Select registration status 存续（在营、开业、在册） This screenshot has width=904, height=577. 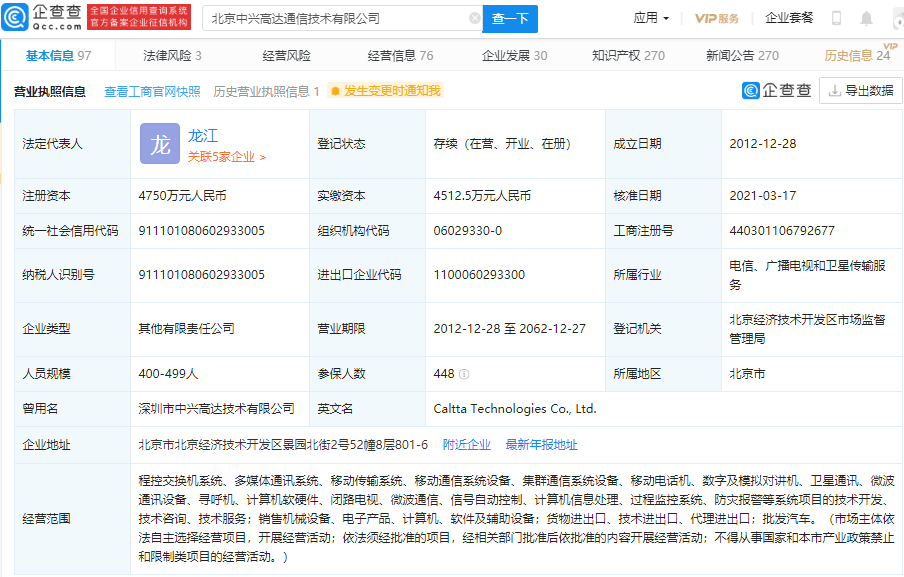pos(502,144)
